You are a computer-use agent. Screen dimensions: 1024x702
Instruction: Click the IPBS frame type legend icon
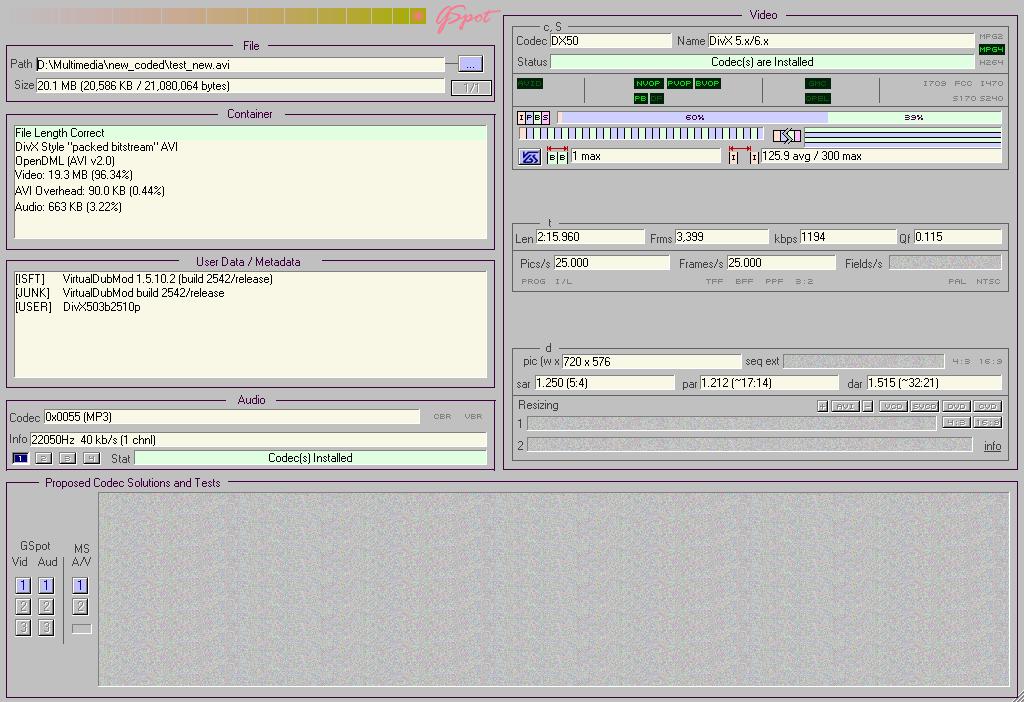pyautogui.click(x=534, y=118)
